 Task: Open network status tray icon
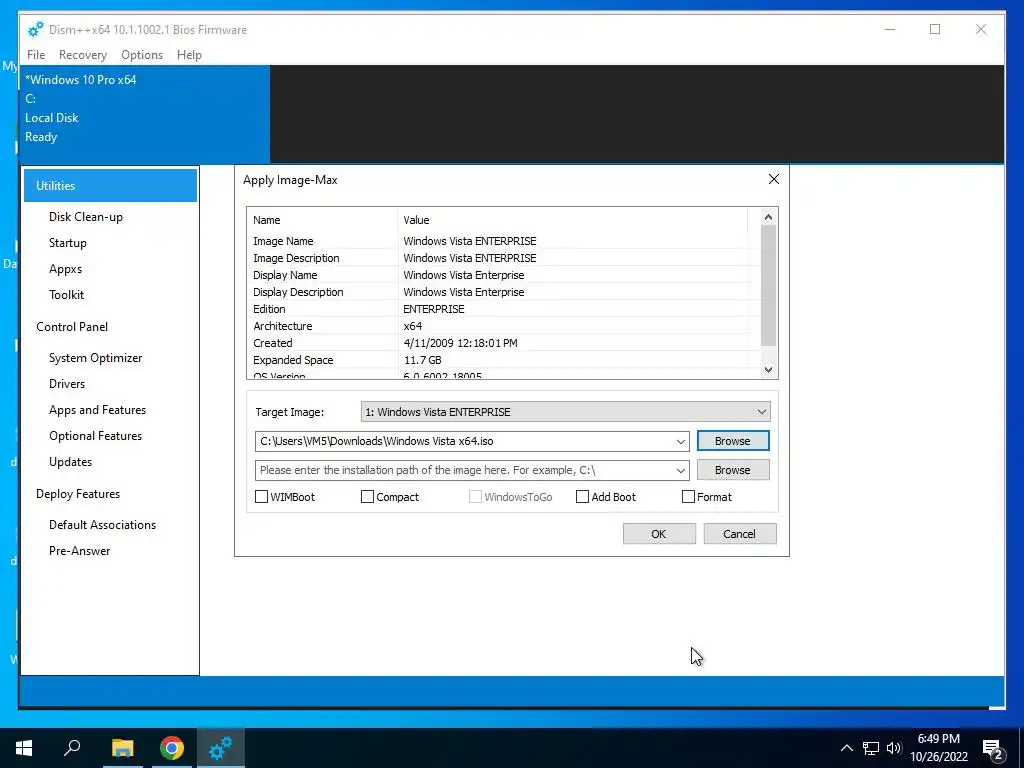871,748
